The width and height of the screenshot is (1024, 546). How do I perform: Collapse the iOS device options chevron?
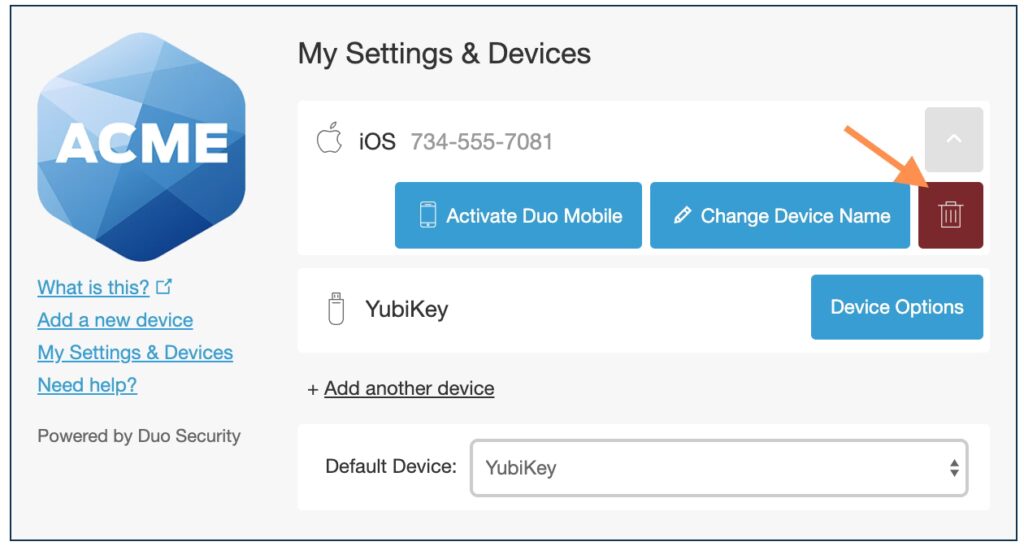click(x=953, y=140)
